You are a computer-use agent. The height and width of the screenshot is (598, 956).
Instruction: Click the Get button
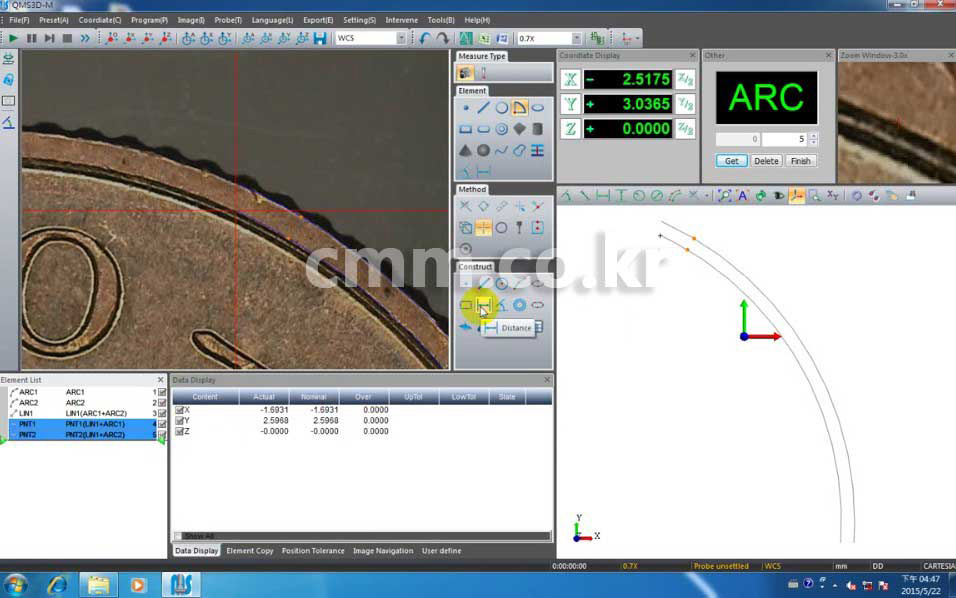(732, 161)
